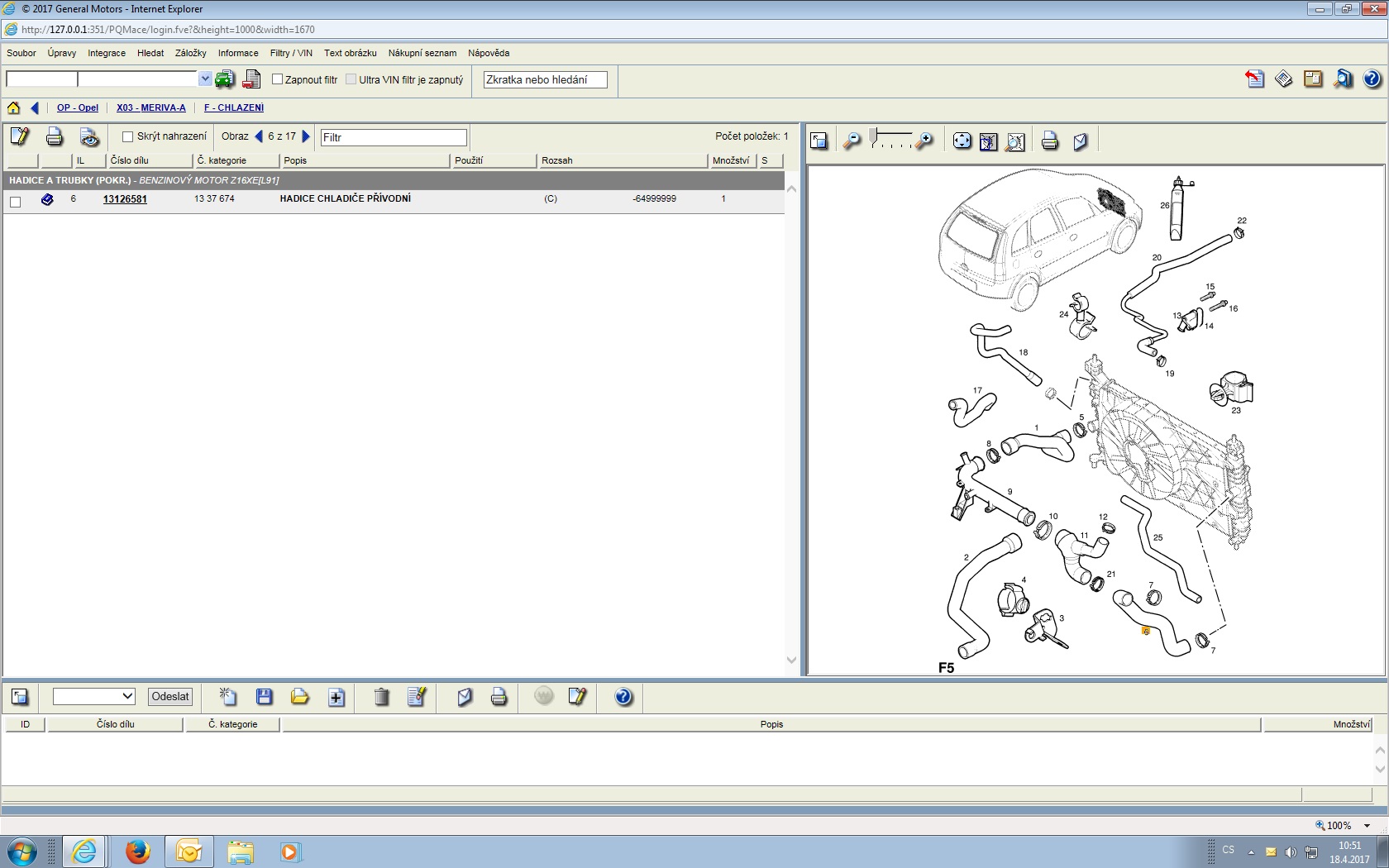Click the notepad pencil icon in shopping list toolbar
Viewport: 1389px width, 868px height.
click(x=577, y=697)
